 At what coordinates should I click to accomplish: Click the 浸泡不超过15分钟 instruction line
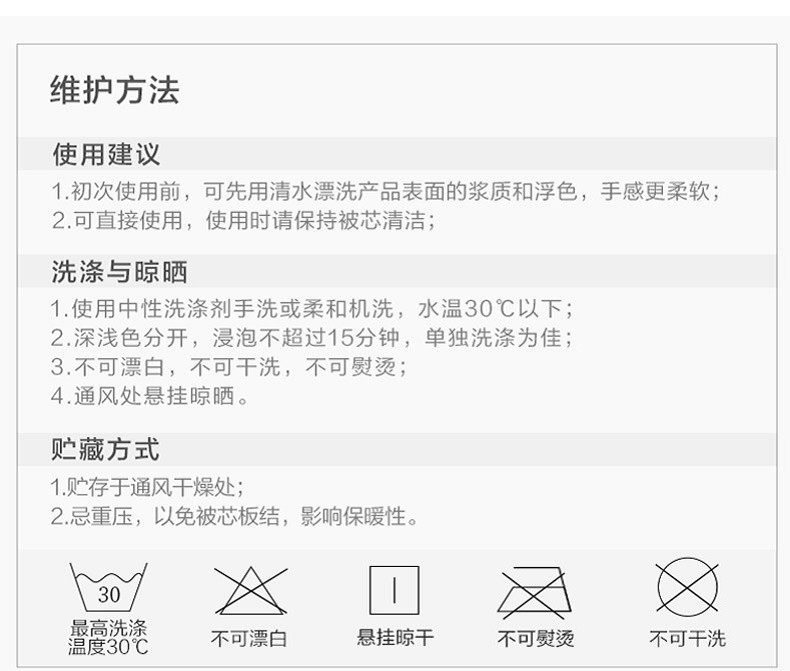point(312,338)
